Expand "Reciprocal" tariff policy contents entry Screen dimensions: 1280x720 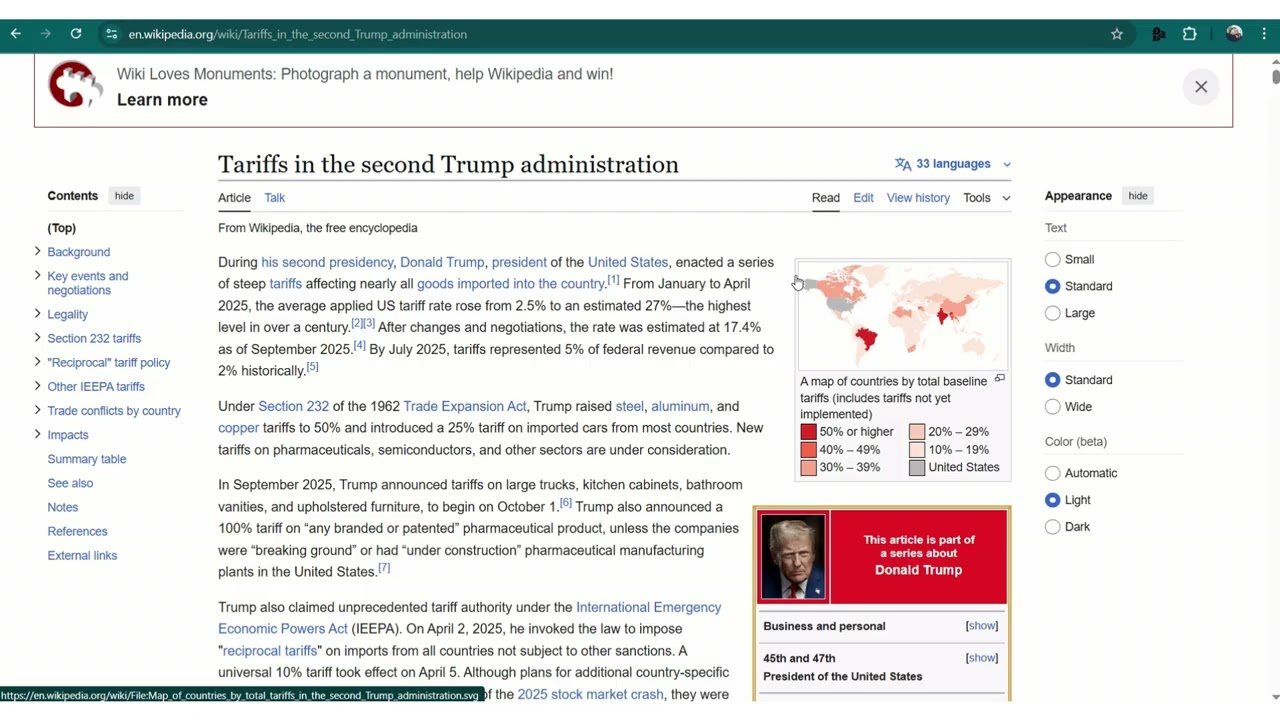(x=37, y=361)
